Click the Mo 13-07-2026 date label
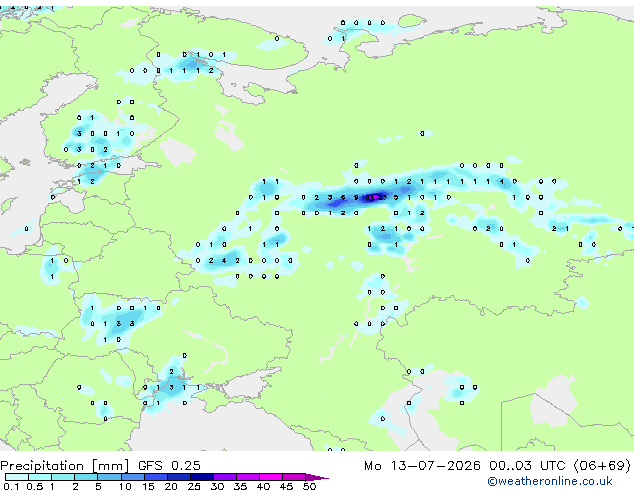The height and width of the screenshot is (490, 634). [x=422, y=465]
